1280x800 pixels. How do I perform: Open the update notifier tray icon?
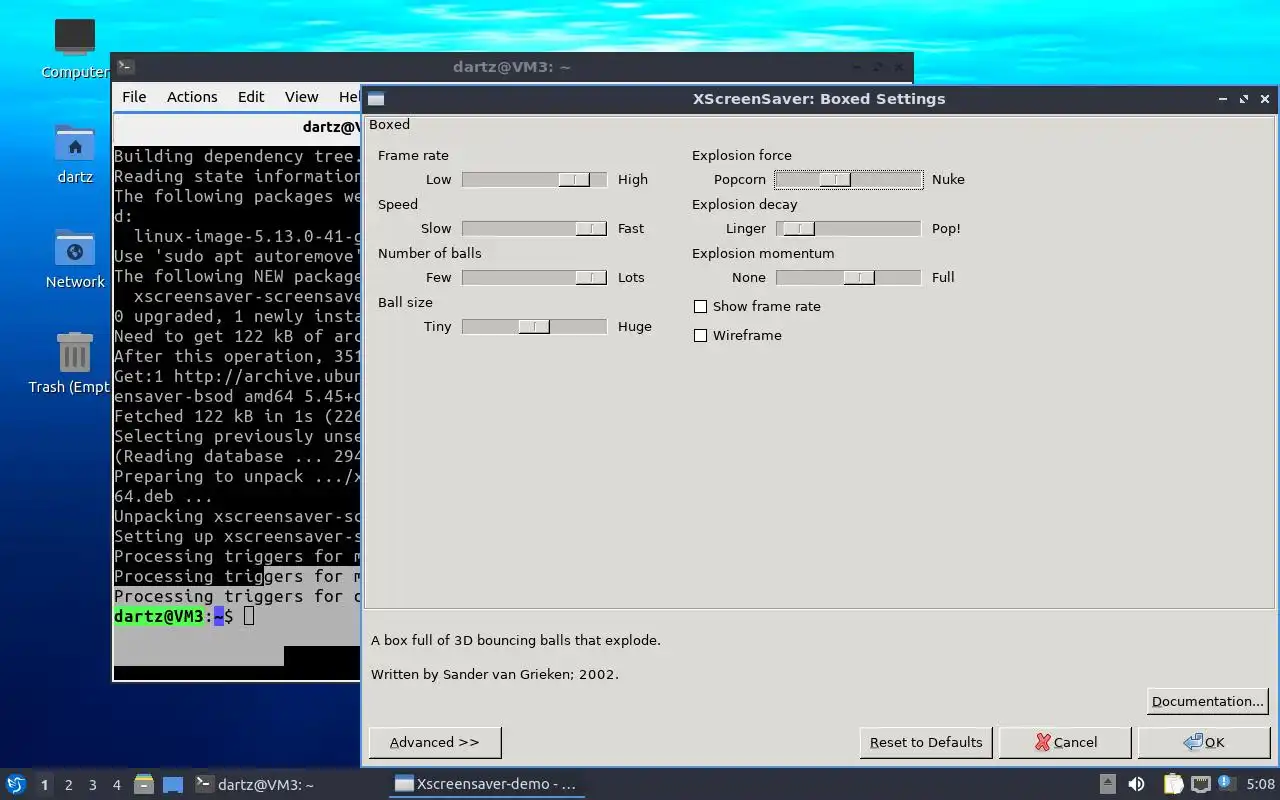1226,783
